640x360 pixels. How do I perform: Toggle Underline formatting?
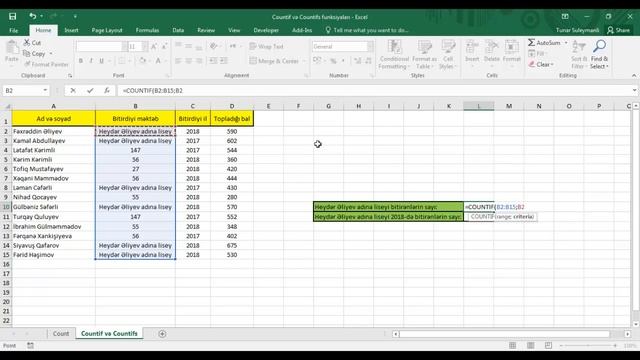pyautogui.click(x=101, y=61)
